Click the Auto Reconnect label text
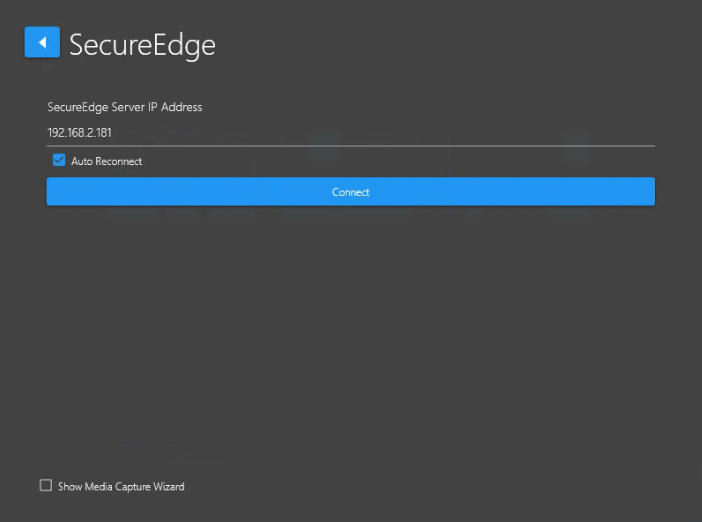 (x=107, y=161)
